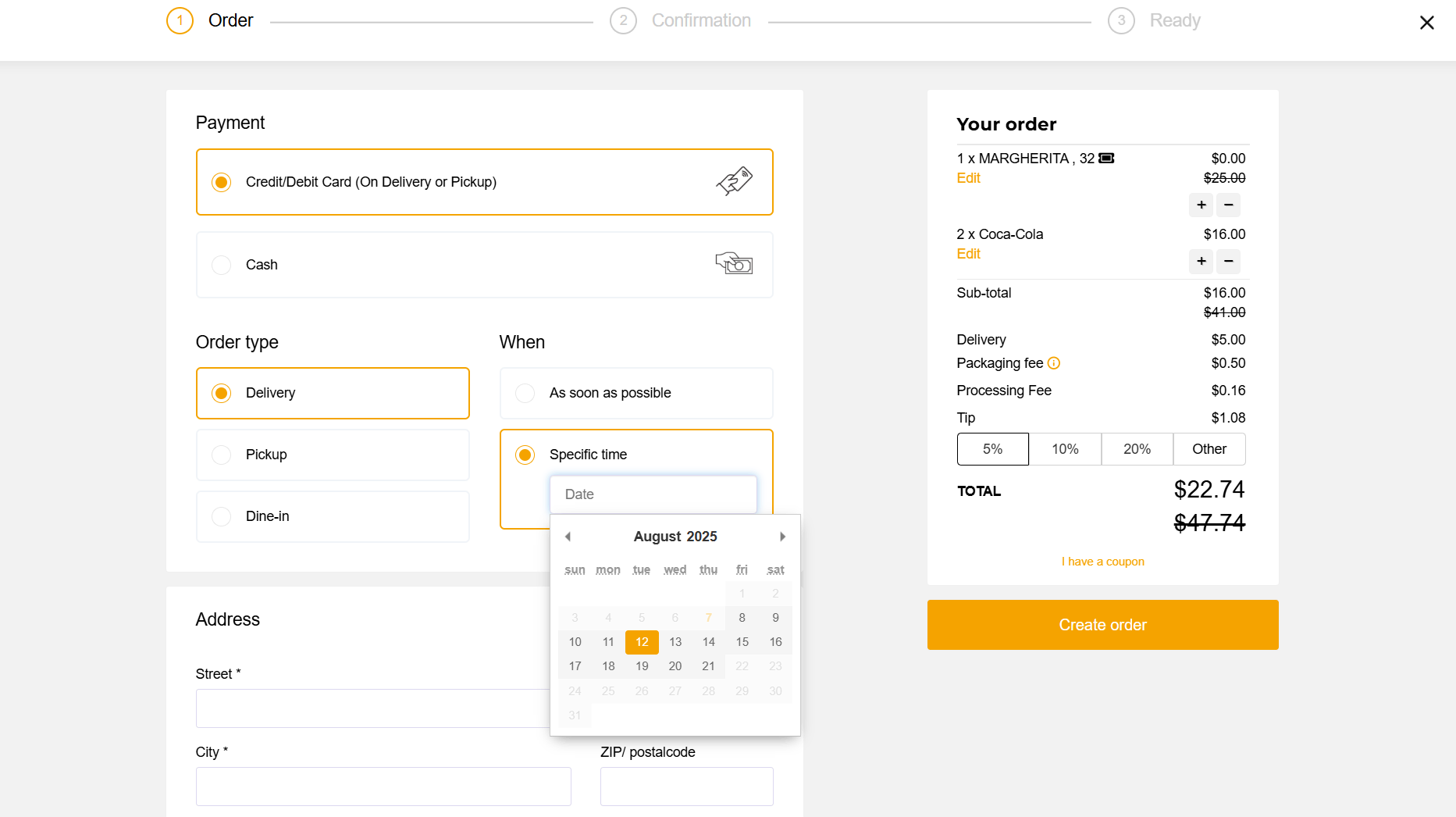
Task: Pick August 16 in calendar
Action: [776, 642]
